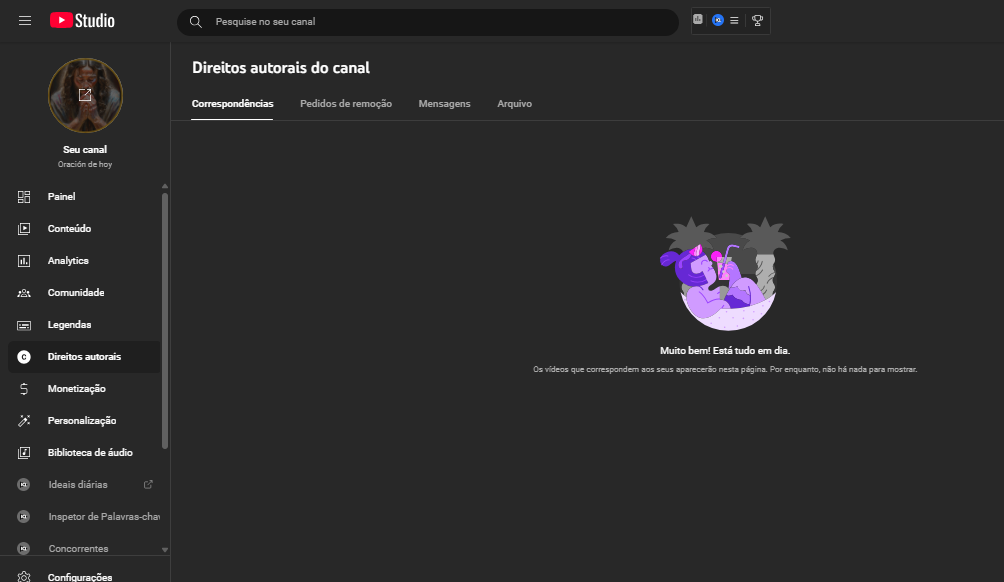1004x582 pixels.
Task: Click the 'Direitos autorais do canal' heading
Action: 281,68
